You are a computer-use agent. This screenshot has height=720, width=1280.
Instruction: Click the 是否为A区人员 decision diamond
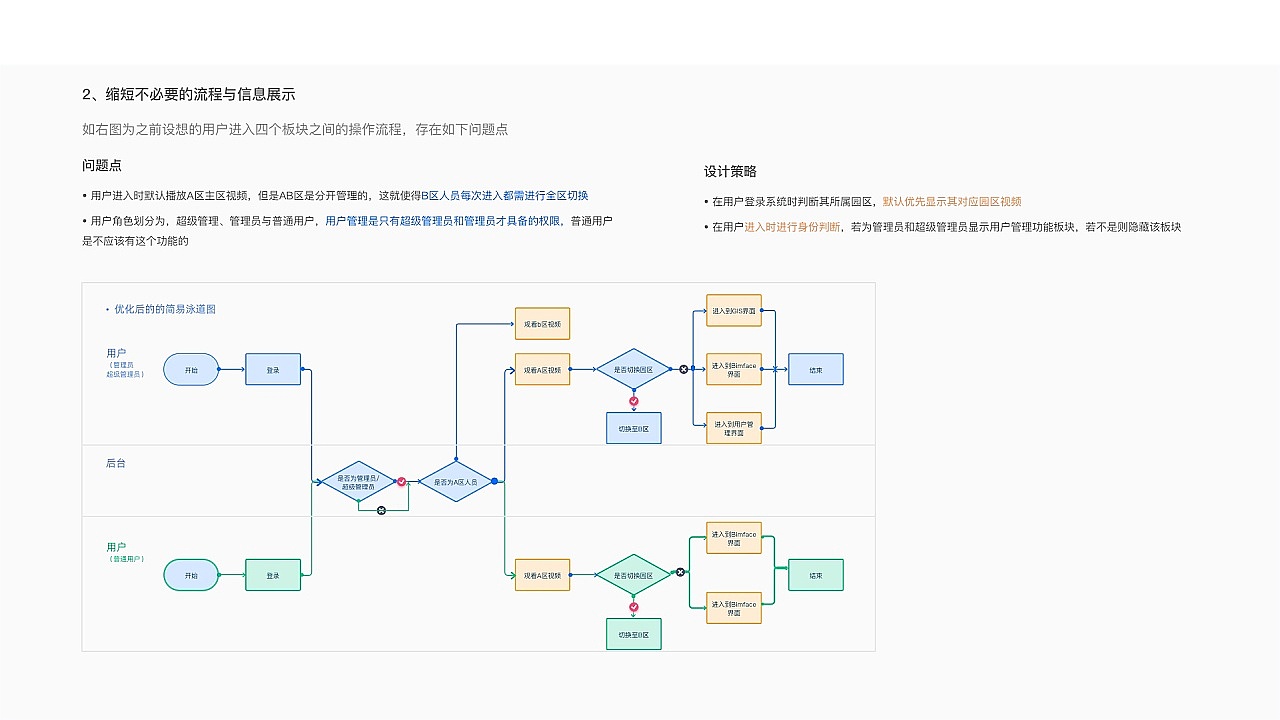click(x=457, y=480)
